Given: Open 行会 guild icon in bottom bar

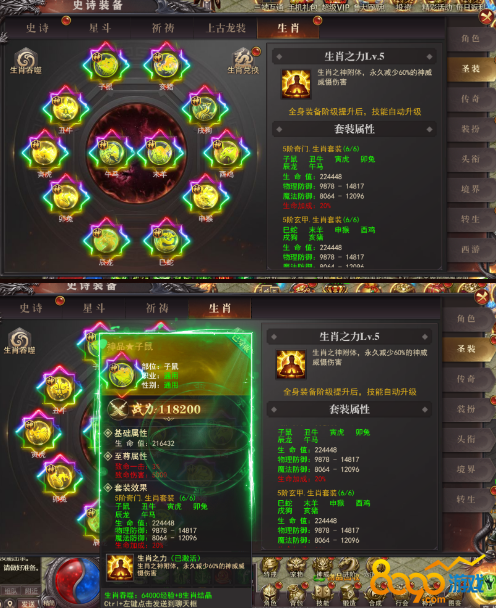Looking at the screenshot, I should (401, 593).
